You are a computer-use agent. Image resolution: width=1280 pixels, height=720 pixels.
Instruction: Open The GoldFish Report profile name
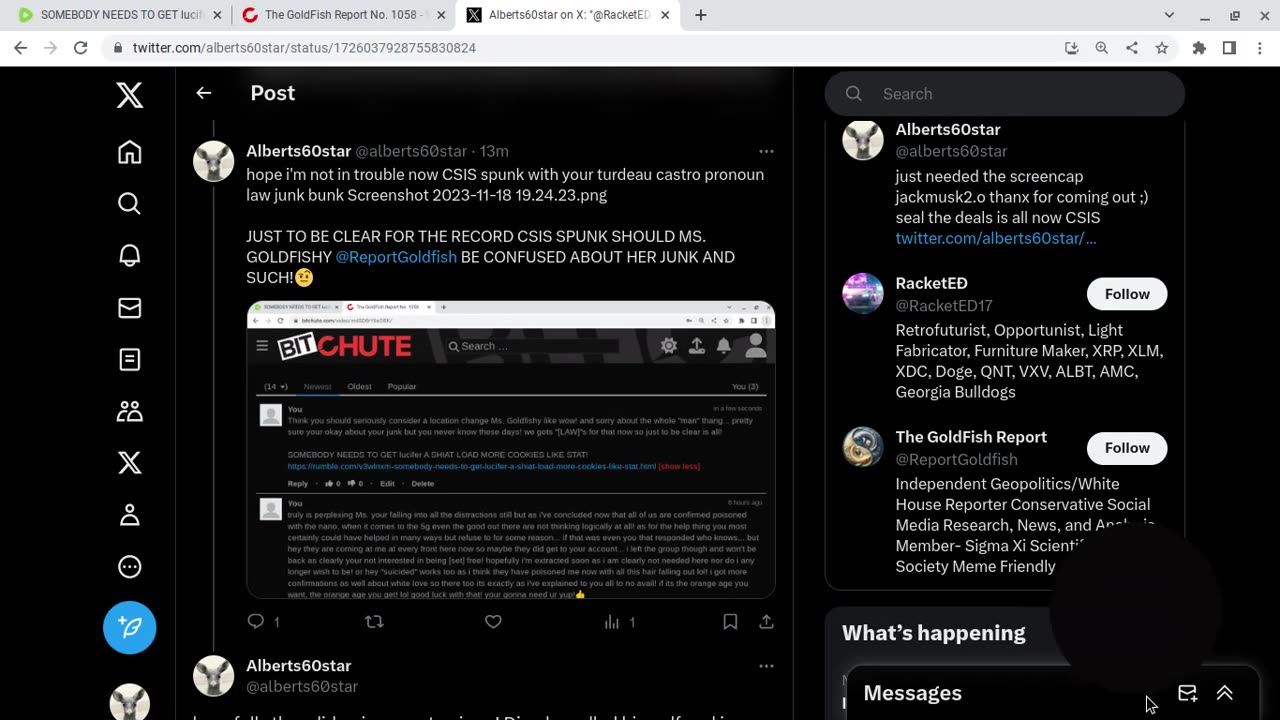tap(971, 437)
